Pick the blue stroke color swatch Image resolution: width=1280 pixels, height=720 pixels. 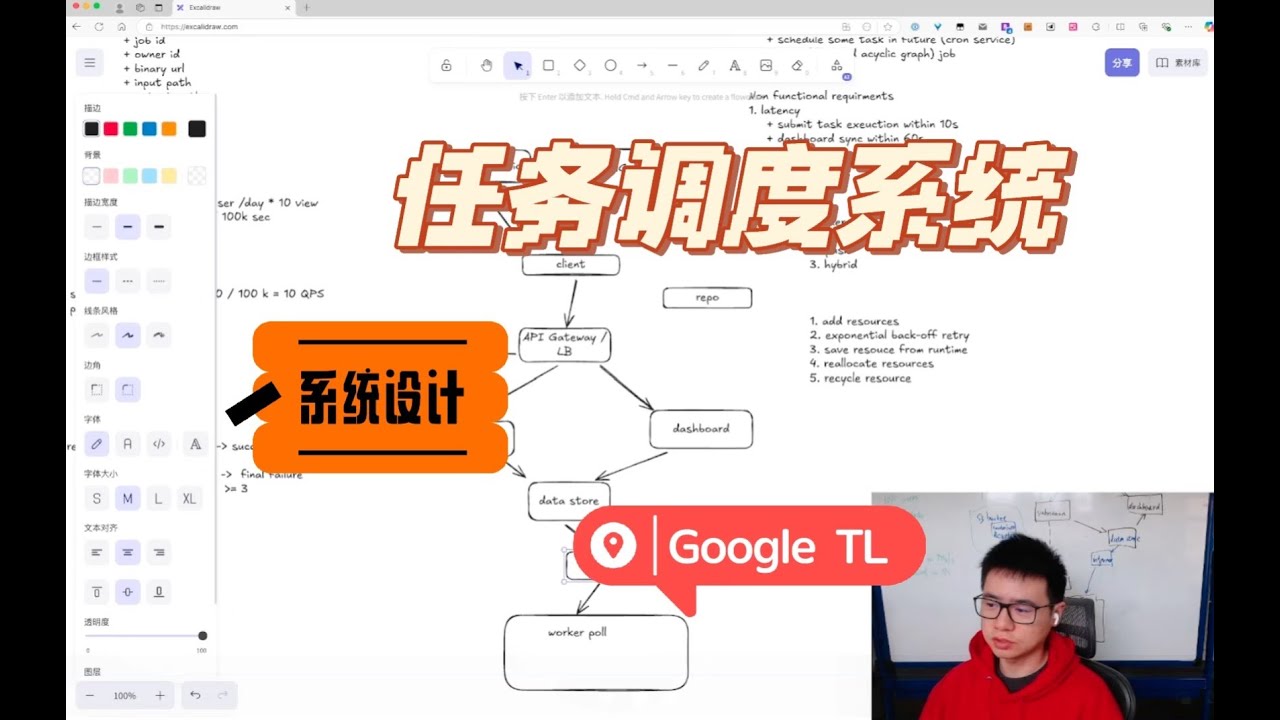(149, 129)
